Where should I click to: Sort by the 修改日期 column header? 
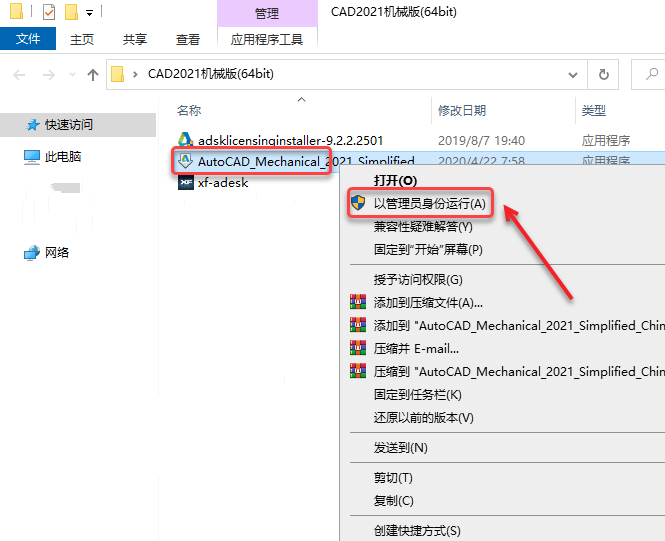462,110
